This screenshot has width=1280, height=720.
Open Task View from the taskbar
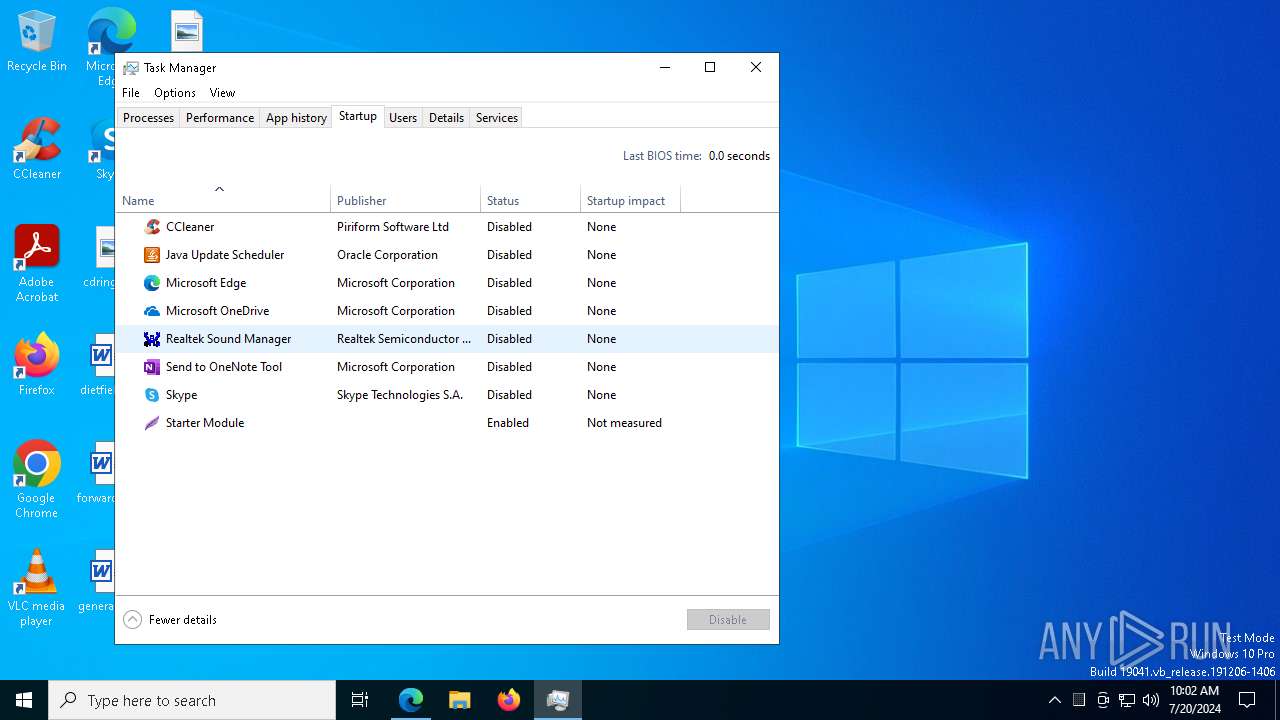(360, 700)
